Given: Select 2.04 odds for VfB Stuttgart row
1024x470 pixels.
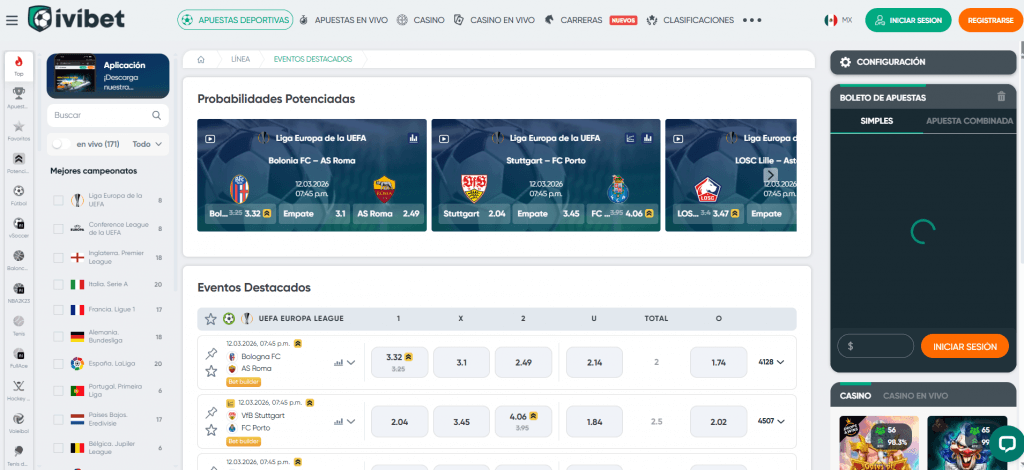Looking at the screenshot, I should 399,422.
